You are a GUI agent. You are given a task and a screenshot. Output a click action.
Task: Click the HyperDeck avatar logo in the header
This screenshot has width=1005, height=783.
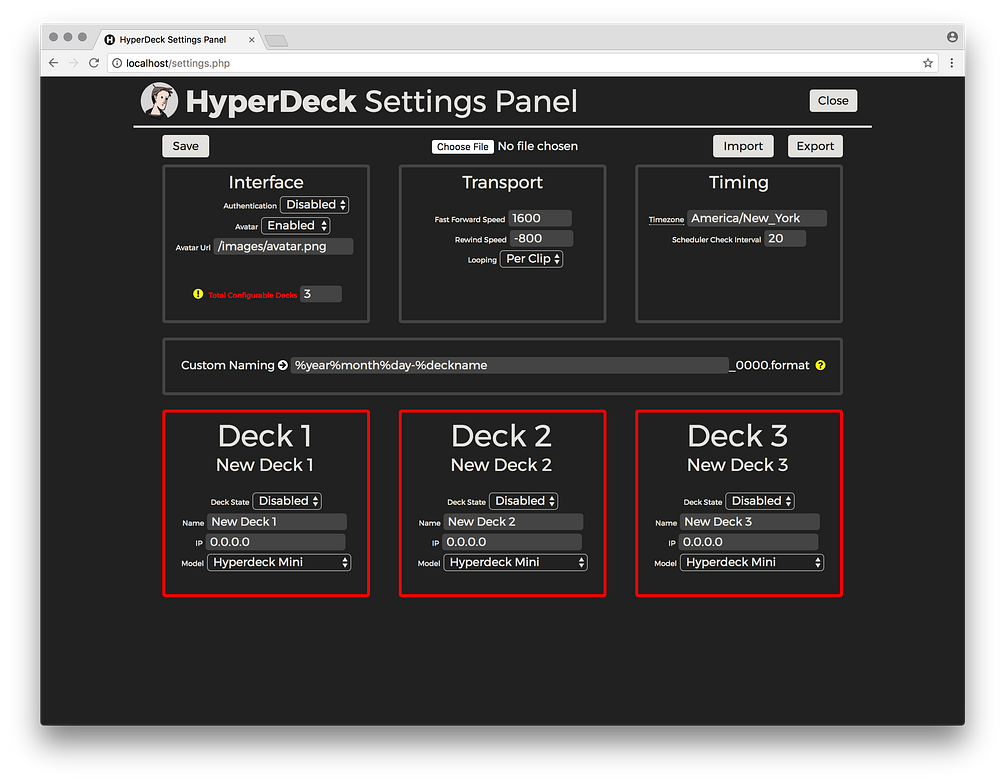coord(158,100)
